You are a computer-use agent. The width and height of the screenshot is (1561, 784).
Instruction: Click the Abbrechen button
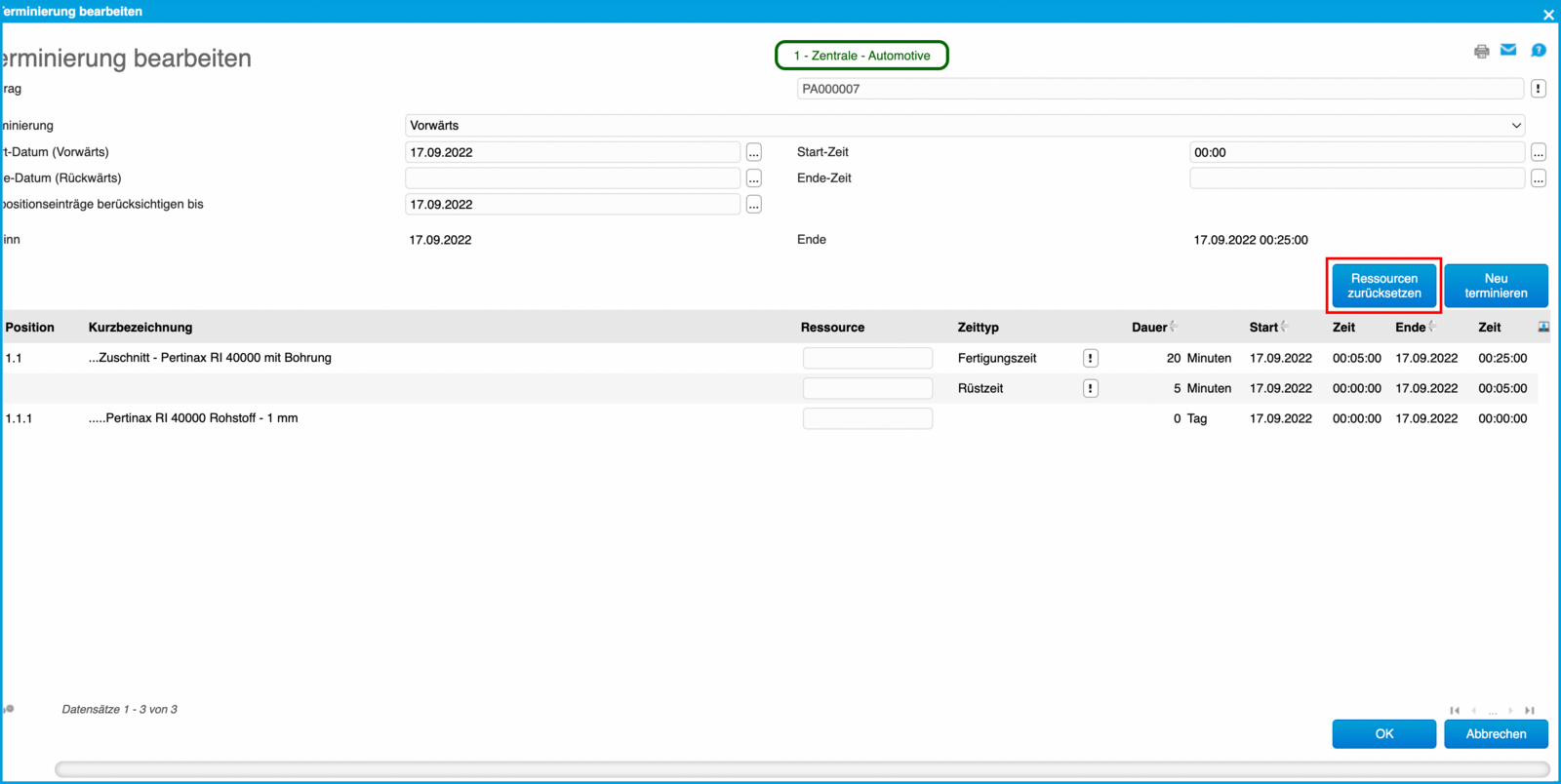pos(1496,733)
